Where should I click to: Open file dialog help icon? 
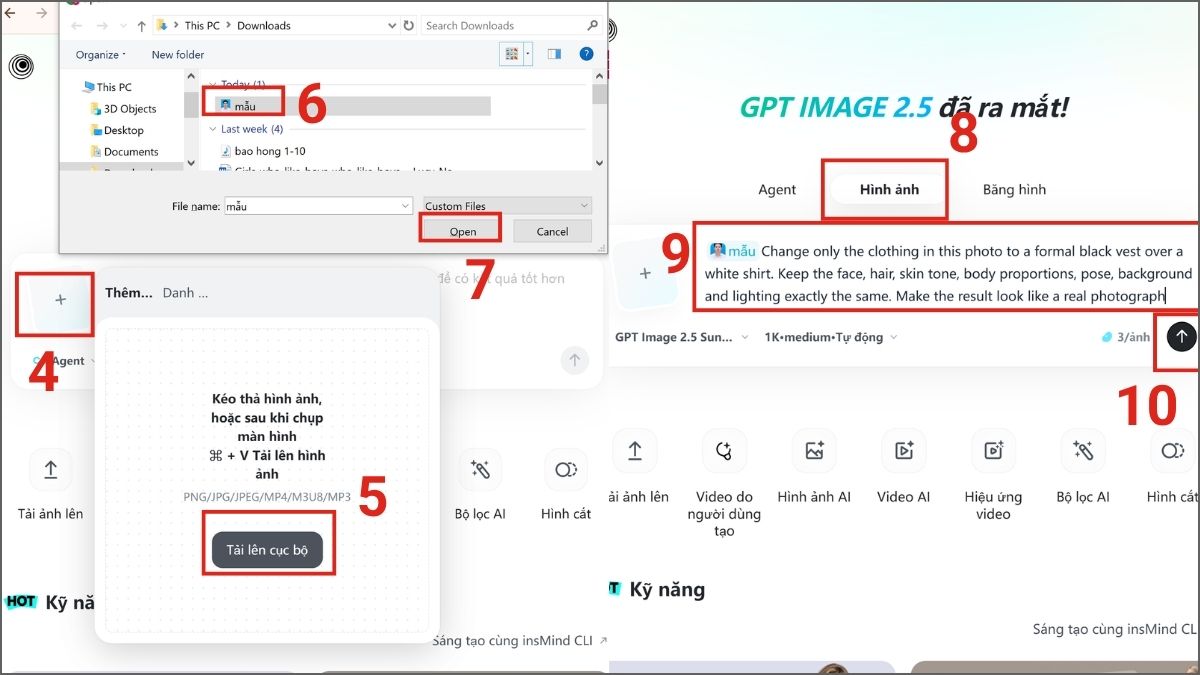pyautogui.click(x=587, y=54)
